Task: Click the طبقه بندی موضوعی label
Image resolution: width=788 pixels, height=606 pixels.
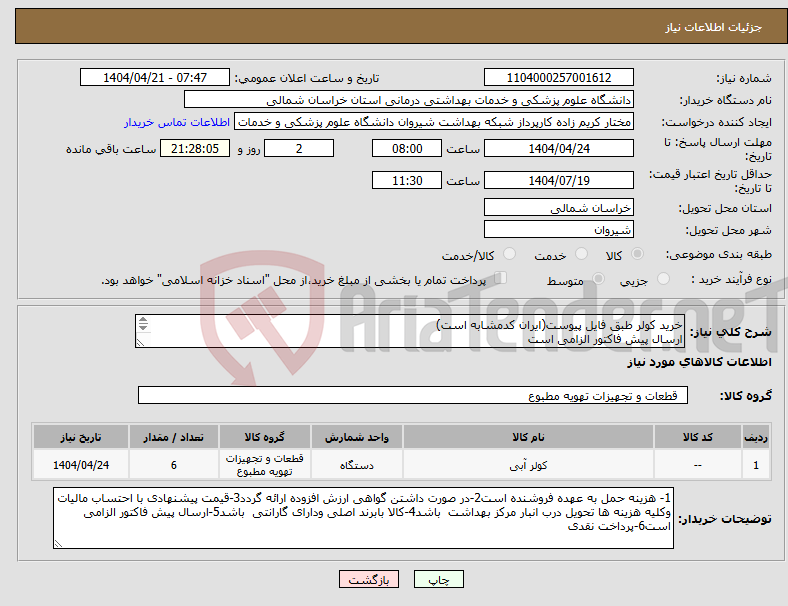Action: pos(719,254)
